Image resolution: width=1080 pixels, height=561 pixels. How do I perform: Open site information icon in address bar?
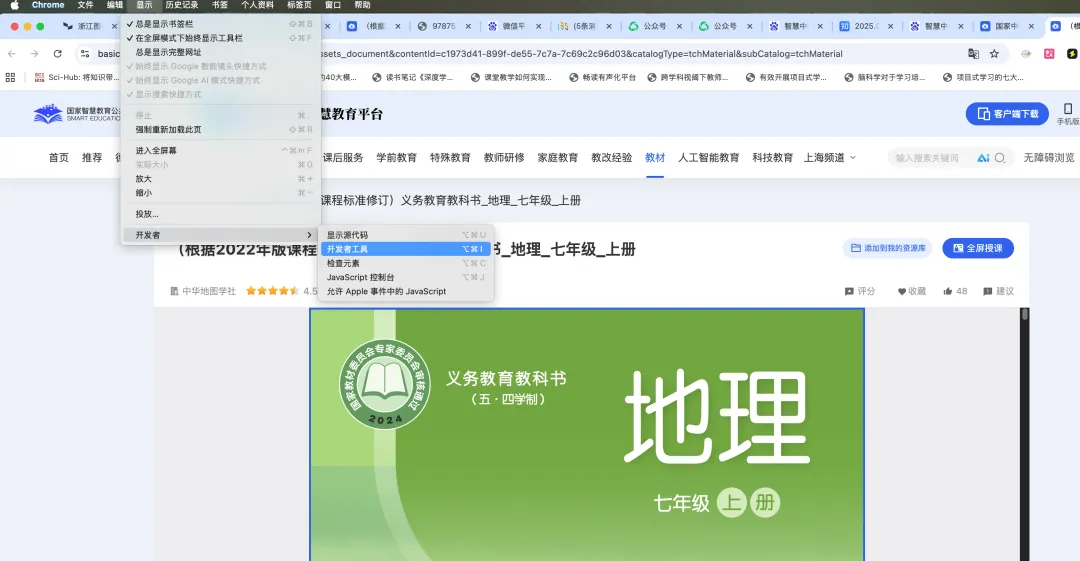coord(85,54)
